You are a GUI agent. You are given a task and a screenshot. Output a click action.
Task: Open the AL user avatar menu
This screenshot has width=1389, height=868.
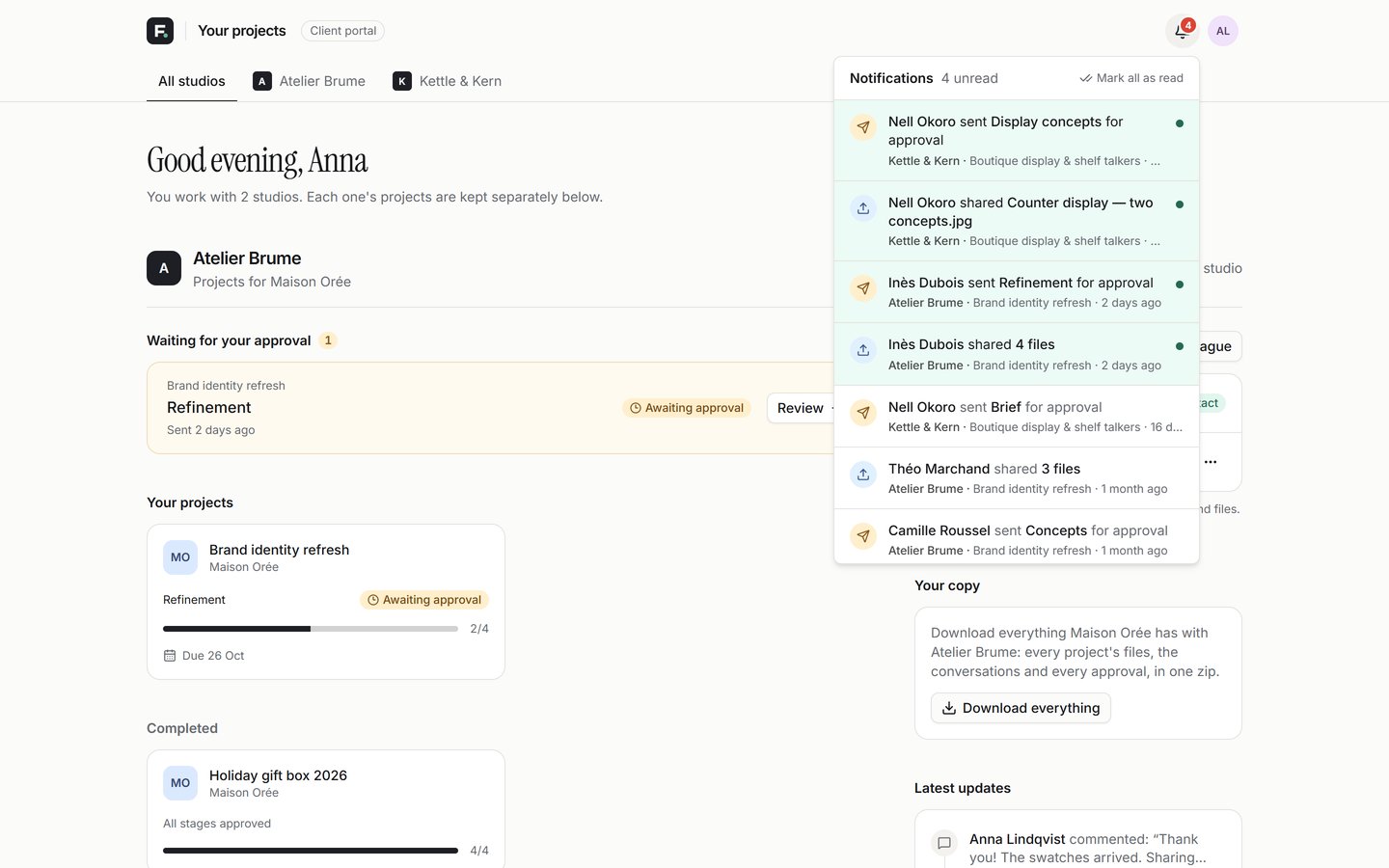(x=1223, y=31)
